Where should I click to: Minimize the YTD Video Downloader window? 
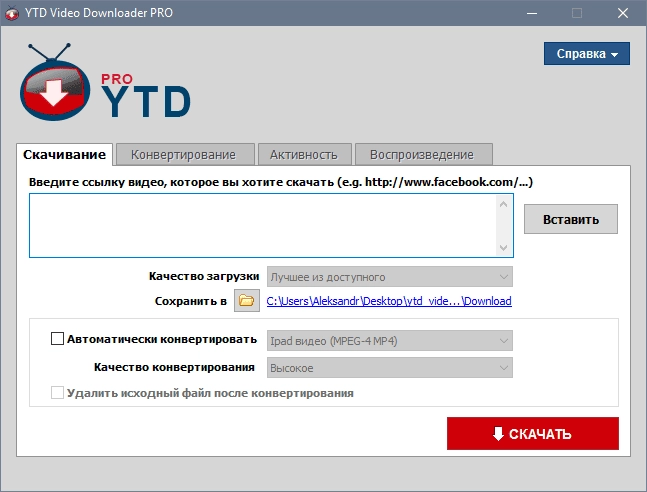[532, 13]
